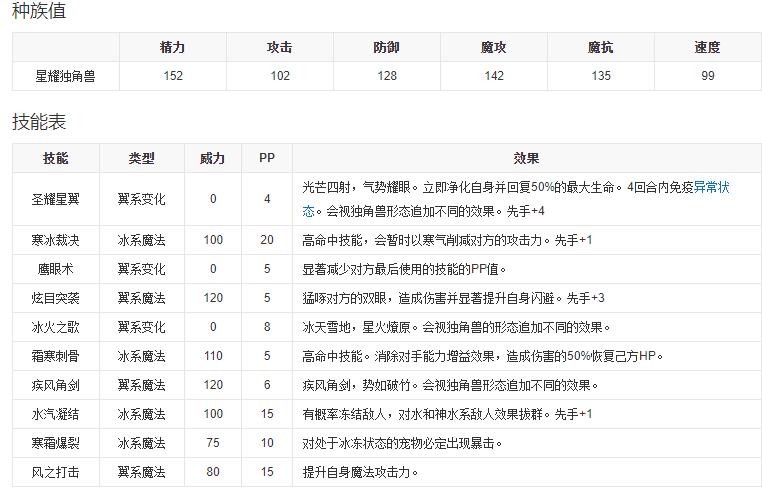
Task: Click the 技能表 section heading
Action: pos(39,121)
